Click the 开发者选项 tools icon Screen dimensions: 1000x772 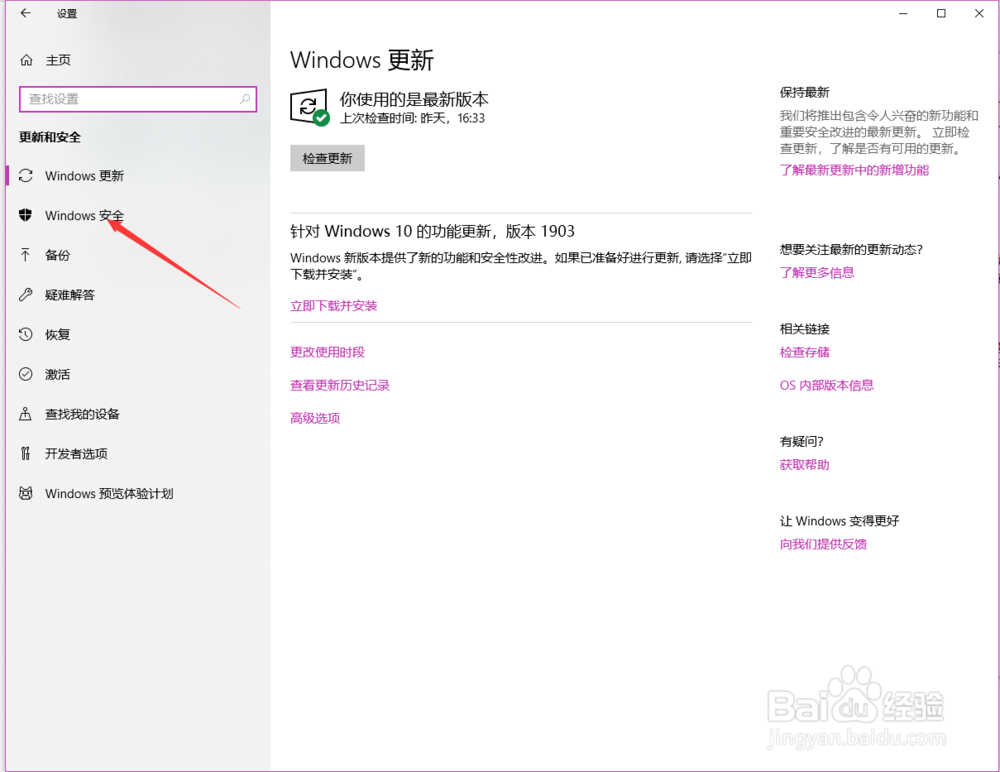[x=26, y=454]
